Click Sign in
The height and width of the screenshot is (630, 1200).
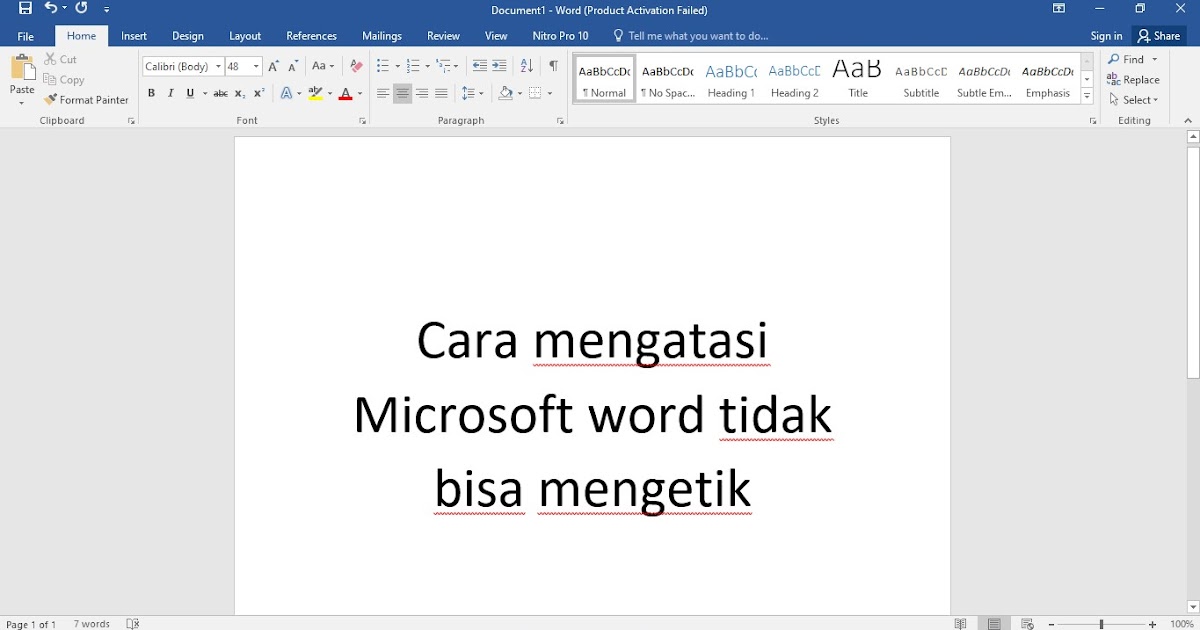coord(1106,36)
